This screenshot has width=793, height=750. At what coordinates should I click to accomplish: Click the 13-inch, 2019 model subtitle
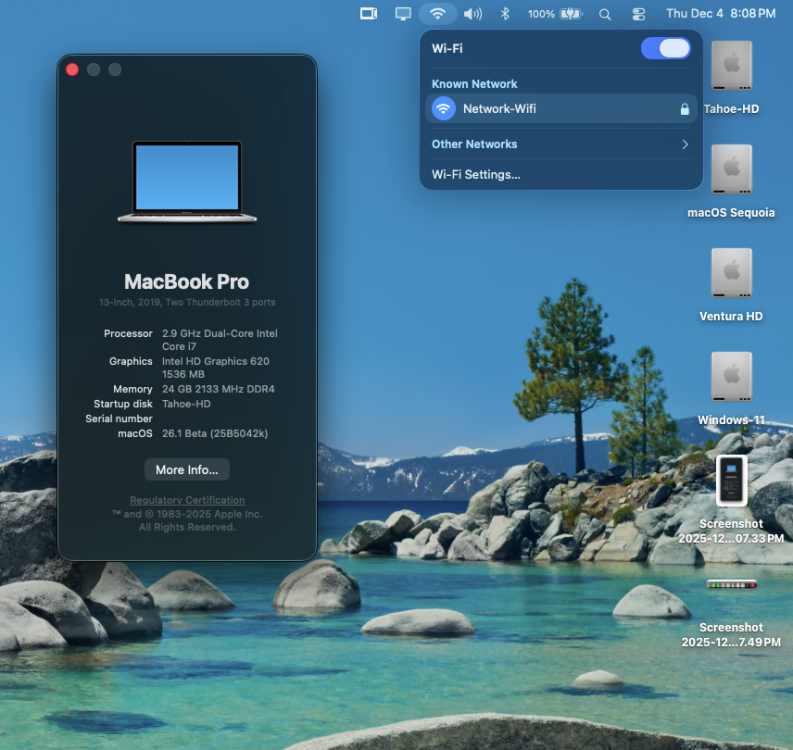(x=187, y=302)
